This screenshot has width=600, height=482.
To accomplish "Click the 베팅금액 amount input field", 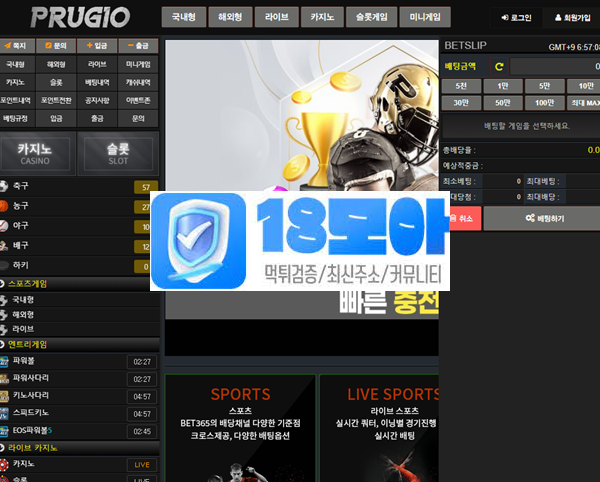I will click(x=555, y=67).
